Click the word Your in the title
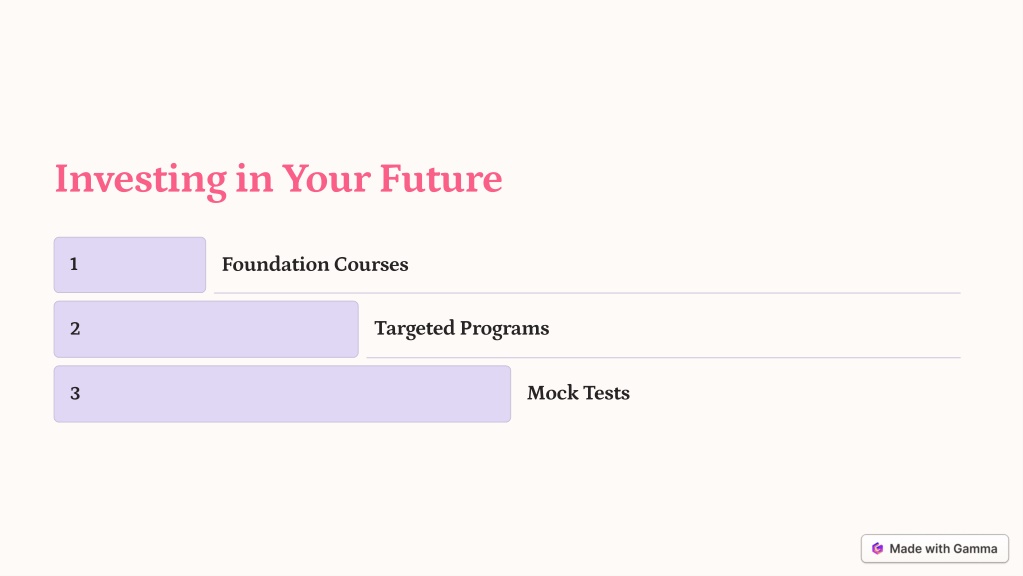The width and height of the screenshot is (1023, 576). click(326, 178)
